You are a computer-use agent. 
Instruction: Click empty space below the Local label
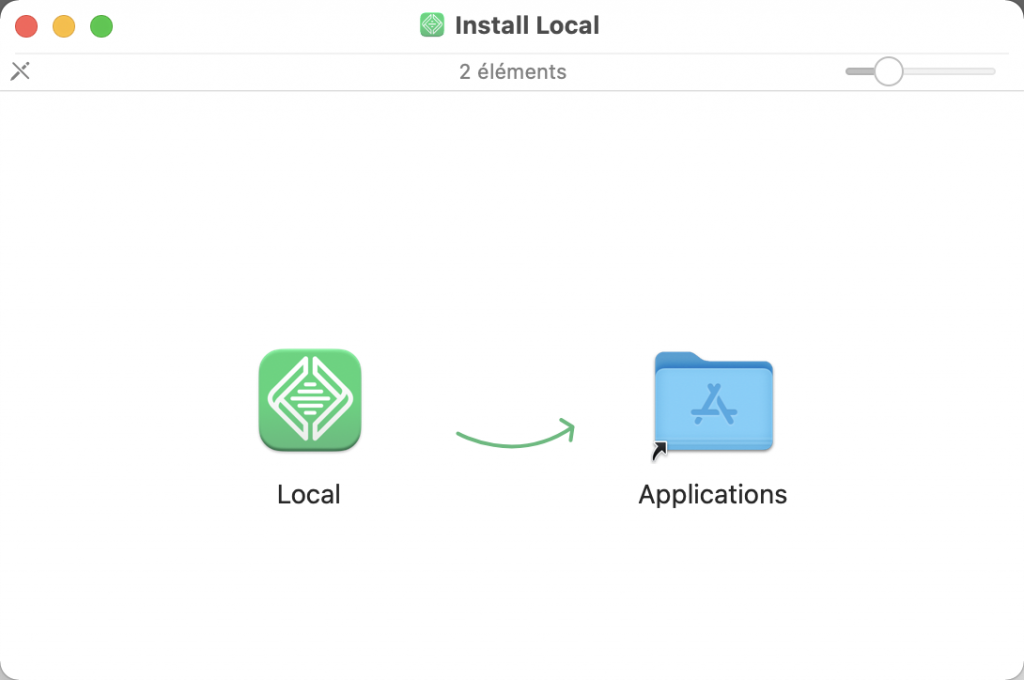click(309, 590)
